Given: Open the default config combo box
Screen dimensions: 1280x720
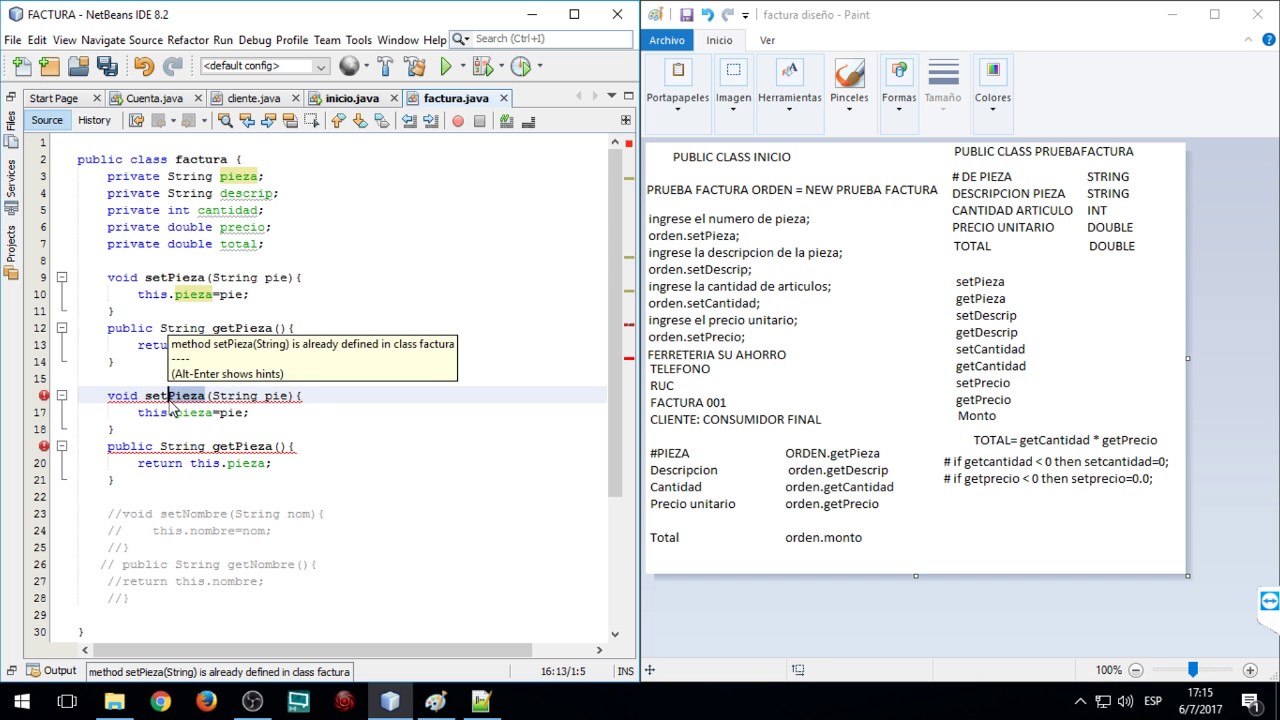Looking at the screenshot, I should pos(264,66).
